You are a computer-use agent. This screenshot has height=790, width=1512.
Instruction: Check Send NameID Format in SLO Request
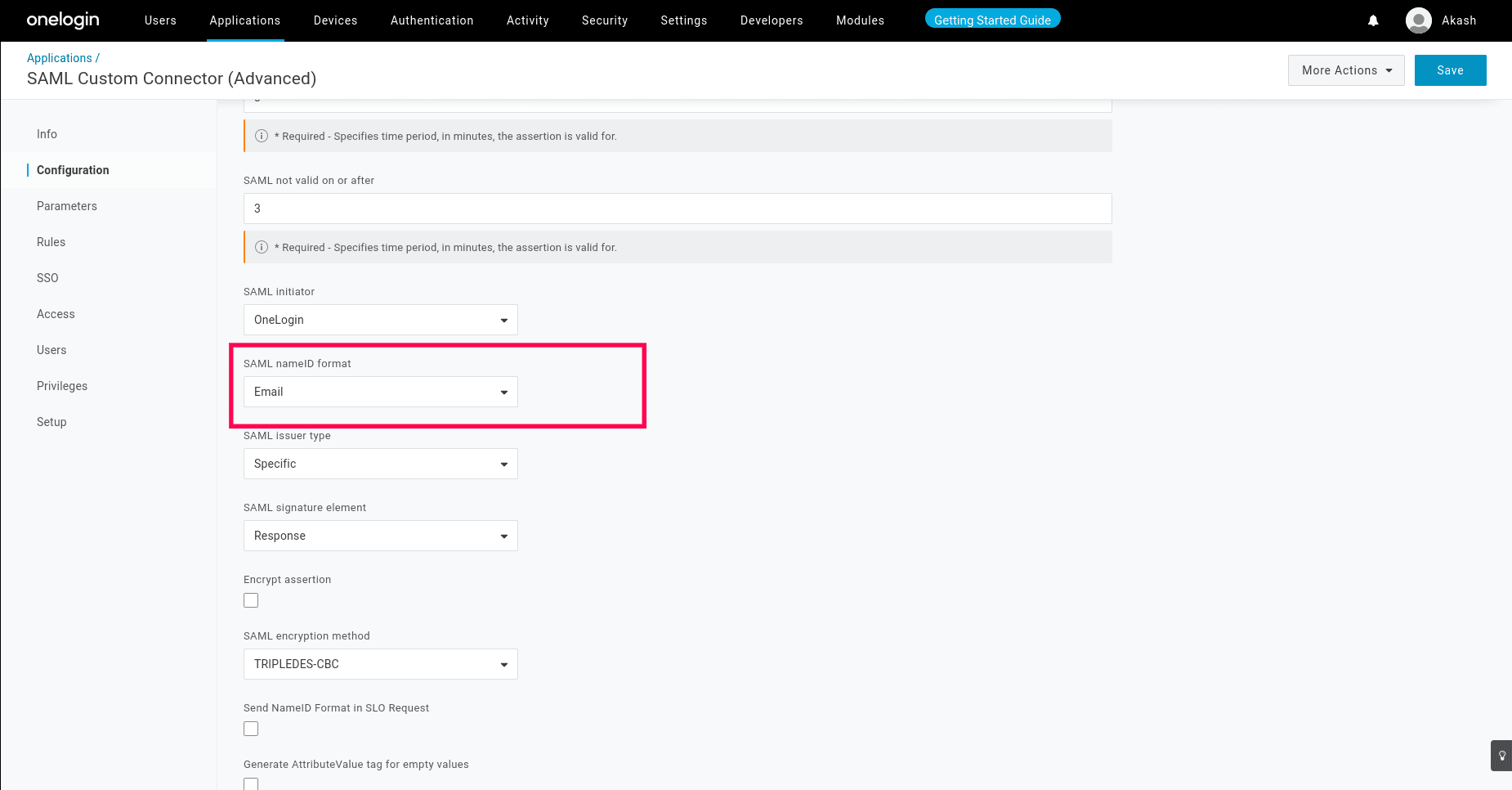pos(251,728)
